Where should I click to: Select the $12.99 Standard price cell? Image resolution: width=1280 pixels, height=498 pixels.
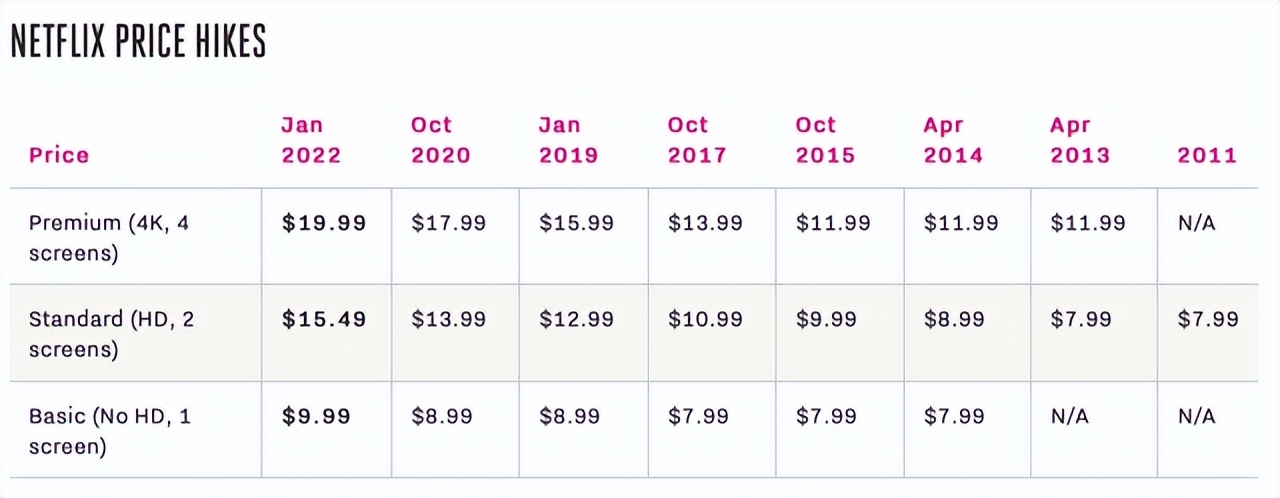pos(577,319)
